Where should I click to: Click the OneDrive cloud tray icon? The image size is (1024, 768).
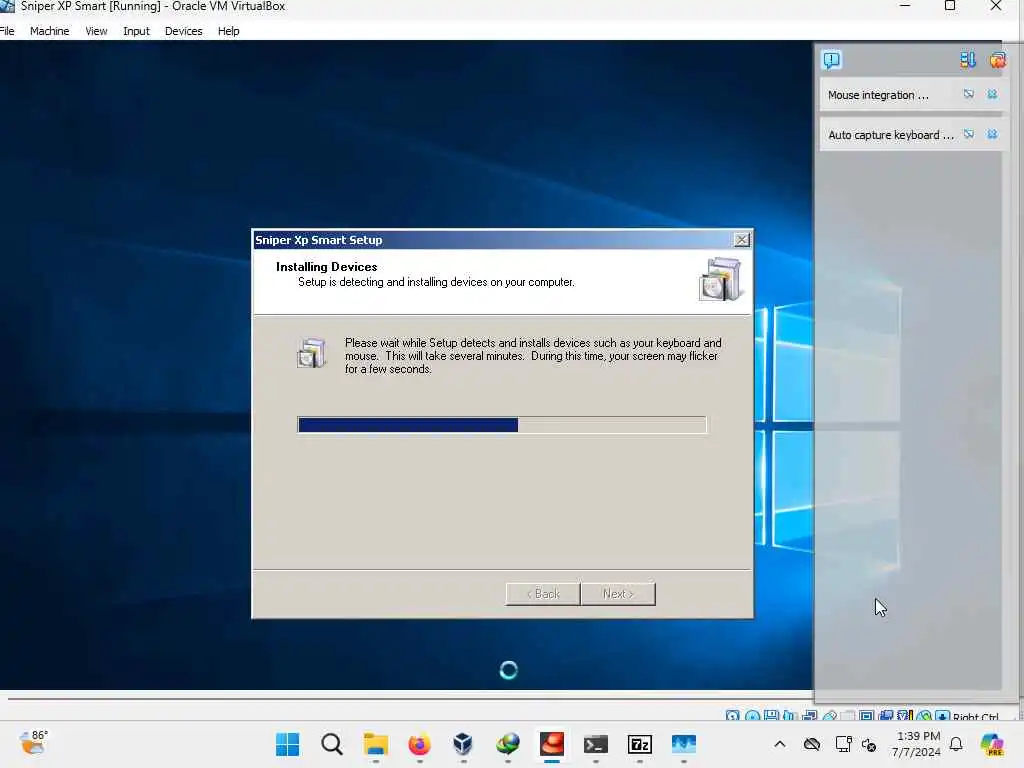coord(812,744)
